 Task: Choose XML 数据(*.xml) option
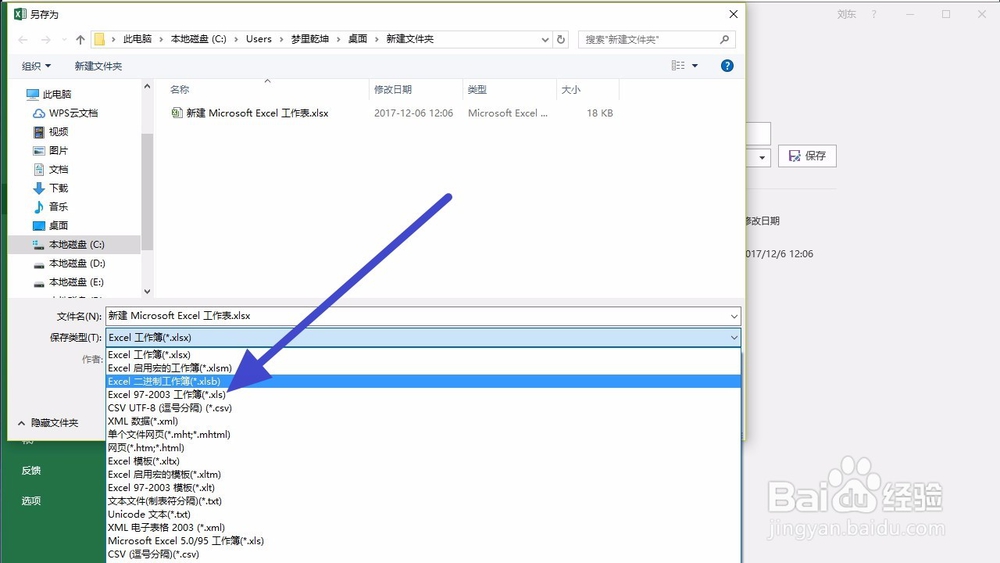pos(423,421)
